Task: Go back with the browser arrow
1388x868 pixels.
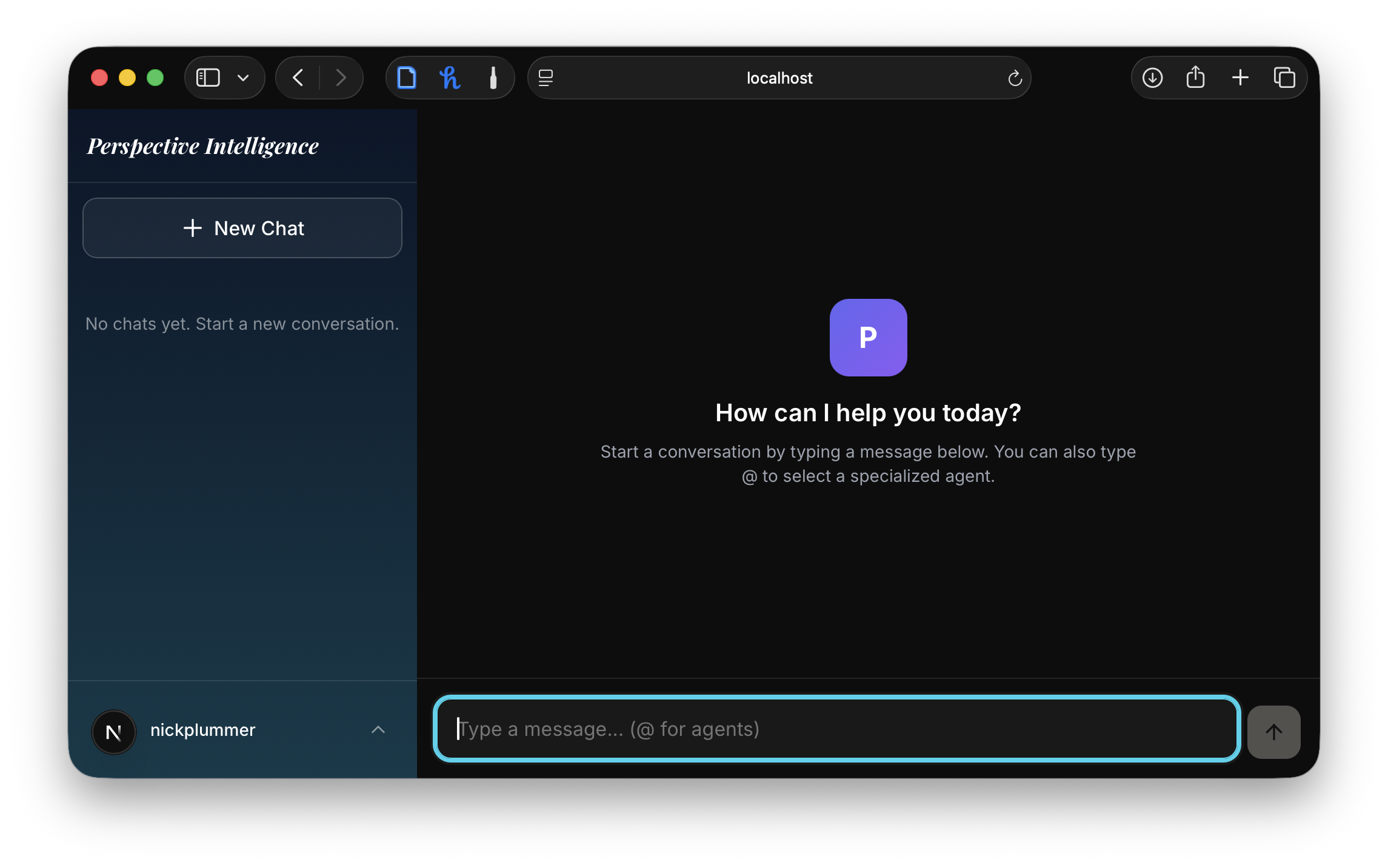Action: pos(298,78)
